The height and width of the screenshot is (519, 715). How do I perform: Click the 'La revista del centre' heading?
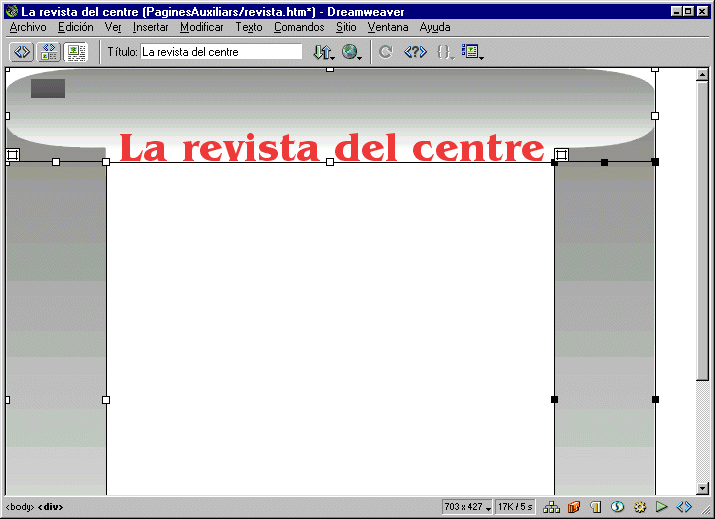[x=332, y=147]
